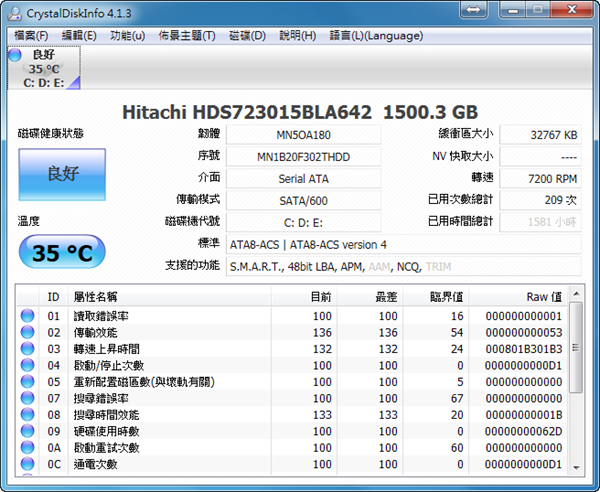Click the status orb for 03 轉速上升時間
600x492 pixels.
27,349
